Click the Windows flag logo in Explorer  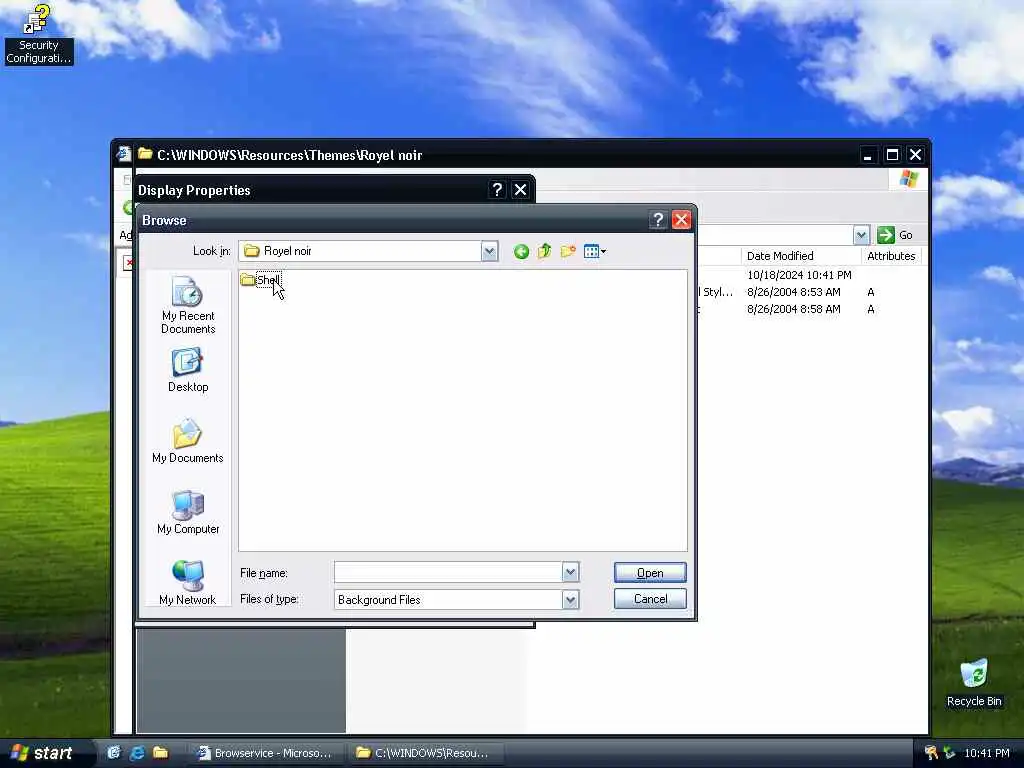pos(908,179)
